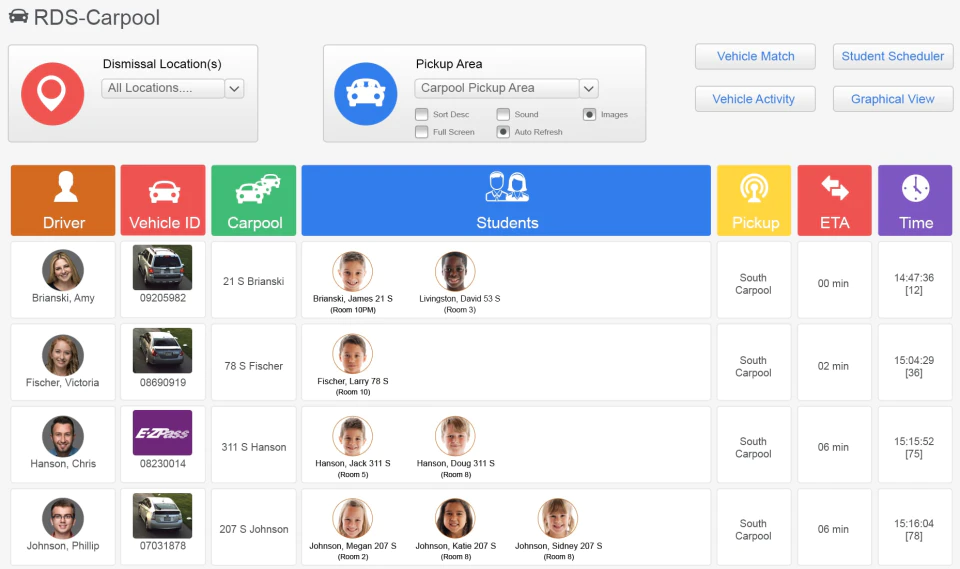Select the yellow Pickup column header
This screenshot has height=569, width=960.
point(754,200)
